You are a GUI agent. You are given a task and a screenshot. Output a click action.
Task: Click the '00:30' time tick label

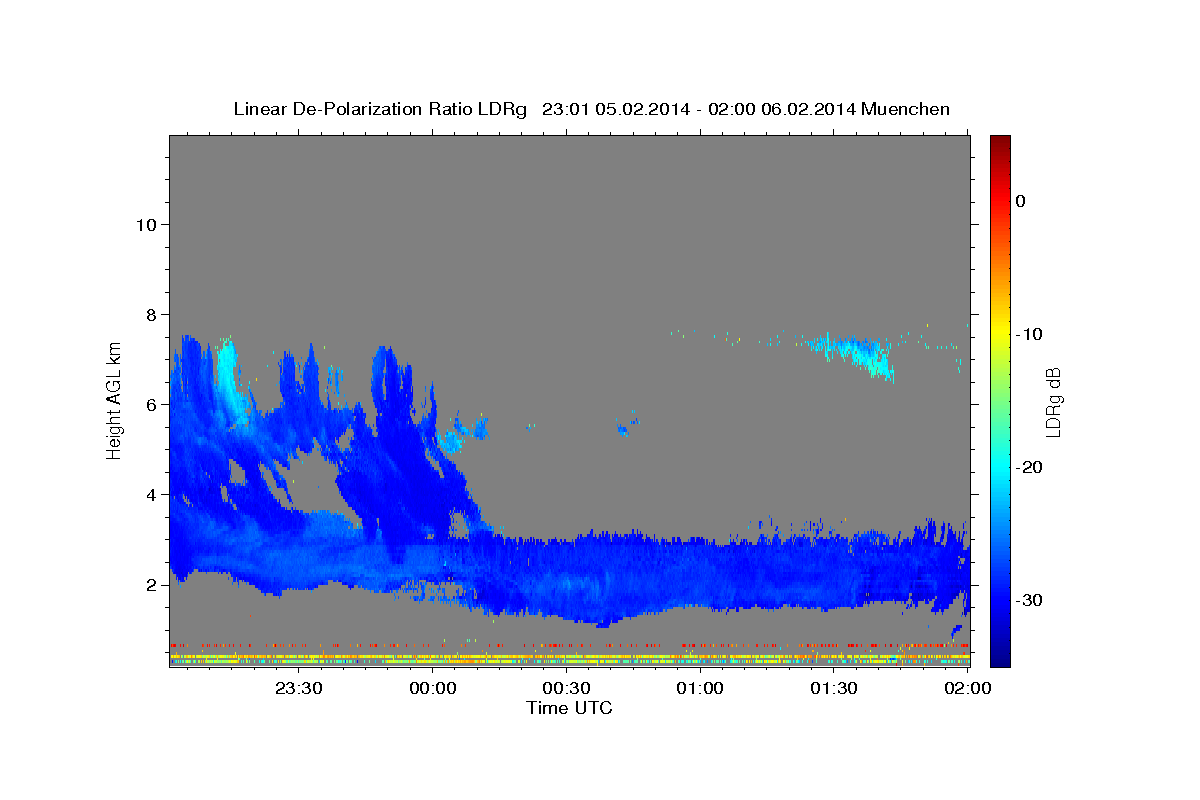coord(567,688)
